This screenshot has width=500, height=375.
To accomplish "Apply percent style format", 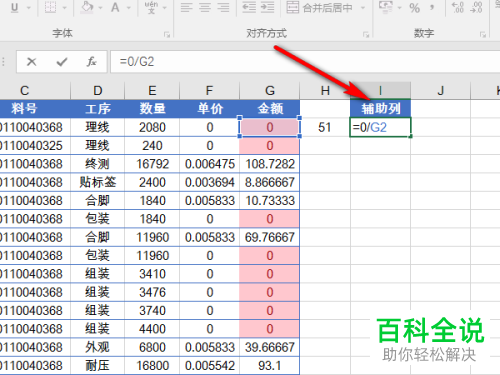I will pyautogui.click(x=414, y=8).
